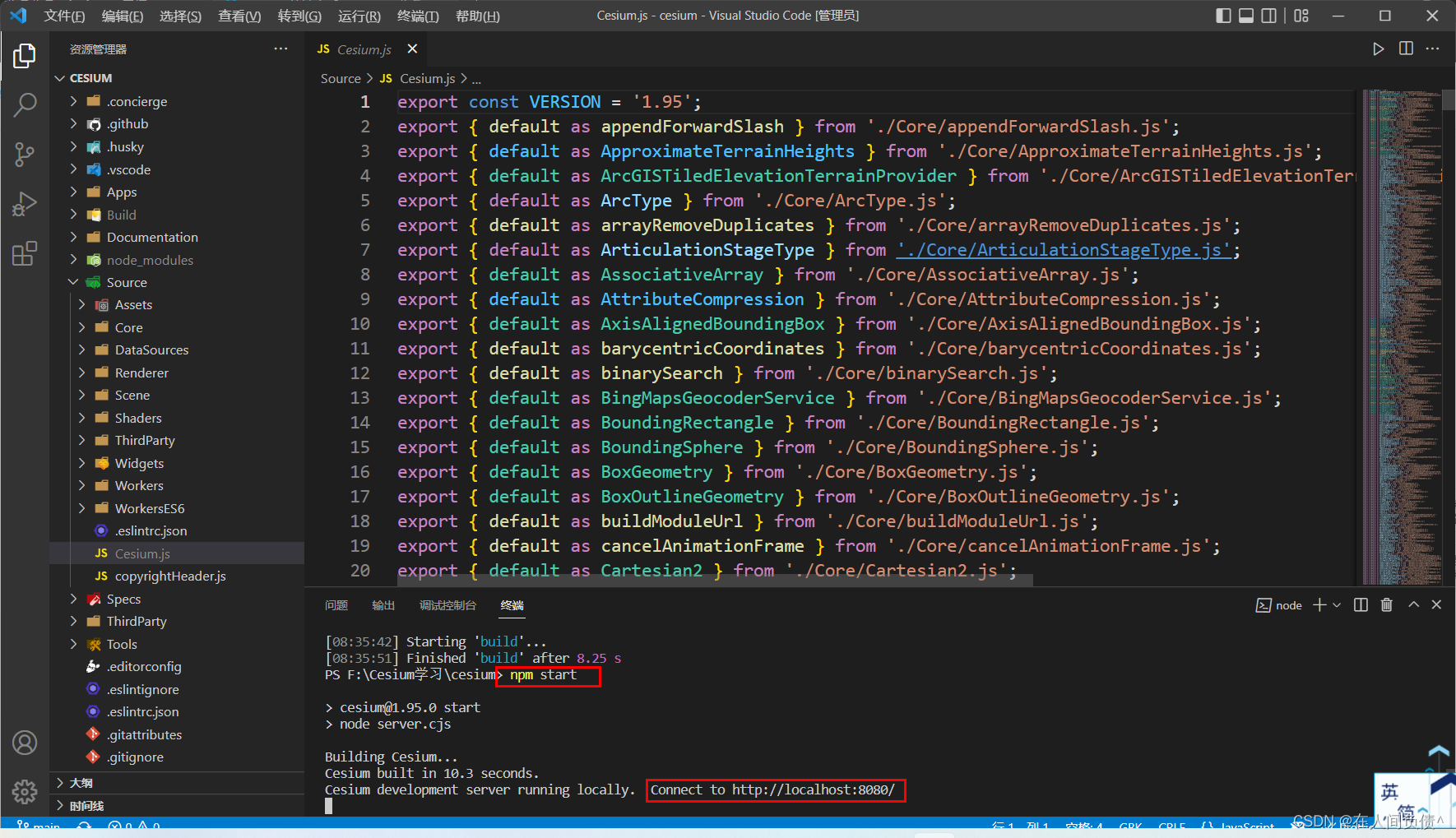Split the editor to the right
Image resolution: width=1456 pixels, height=838 pixels.
[x=1406, y=49]
